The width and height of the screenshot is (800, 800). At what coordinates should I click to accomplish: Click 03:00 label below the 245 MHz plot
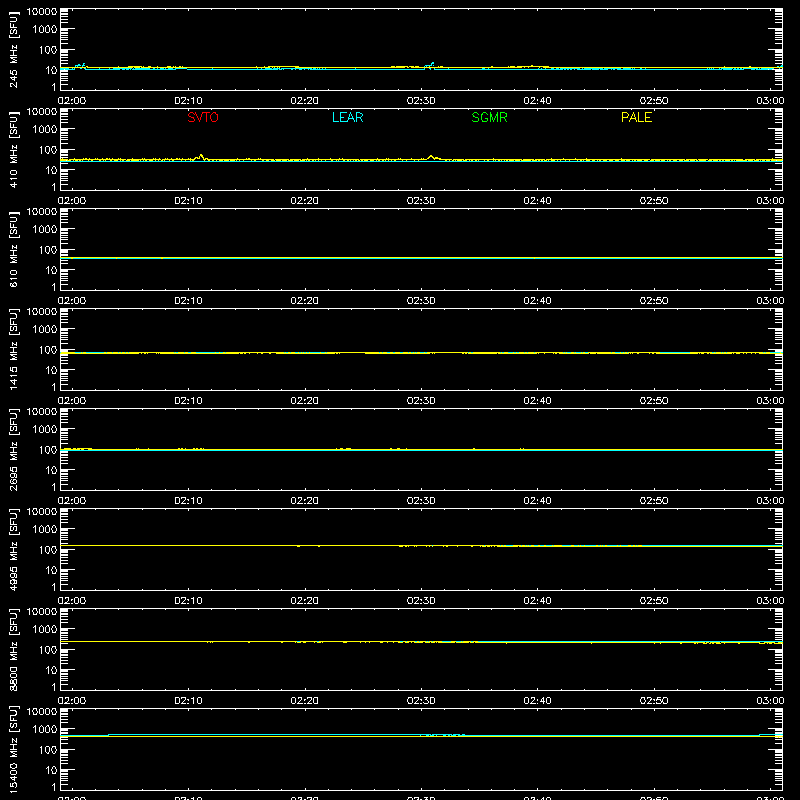(x=770, y=101)
